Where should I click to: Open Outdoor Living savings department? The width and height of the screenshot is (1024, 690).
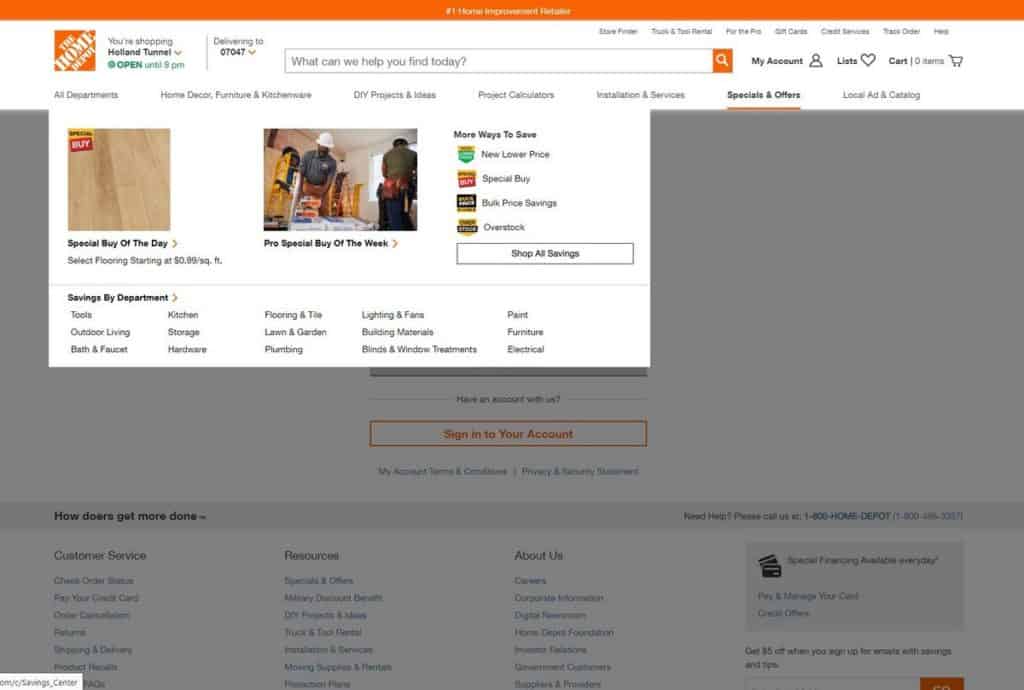coord(101,332)
